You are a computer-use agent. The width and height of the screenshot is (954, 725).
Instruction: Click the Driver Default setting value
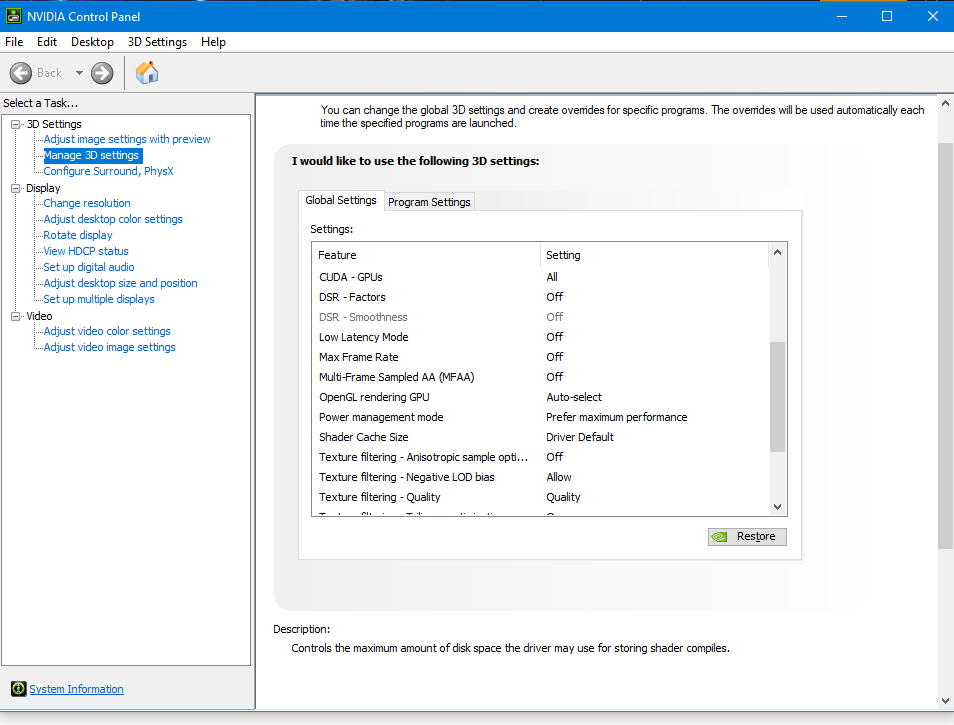click(x=580, y=437)
